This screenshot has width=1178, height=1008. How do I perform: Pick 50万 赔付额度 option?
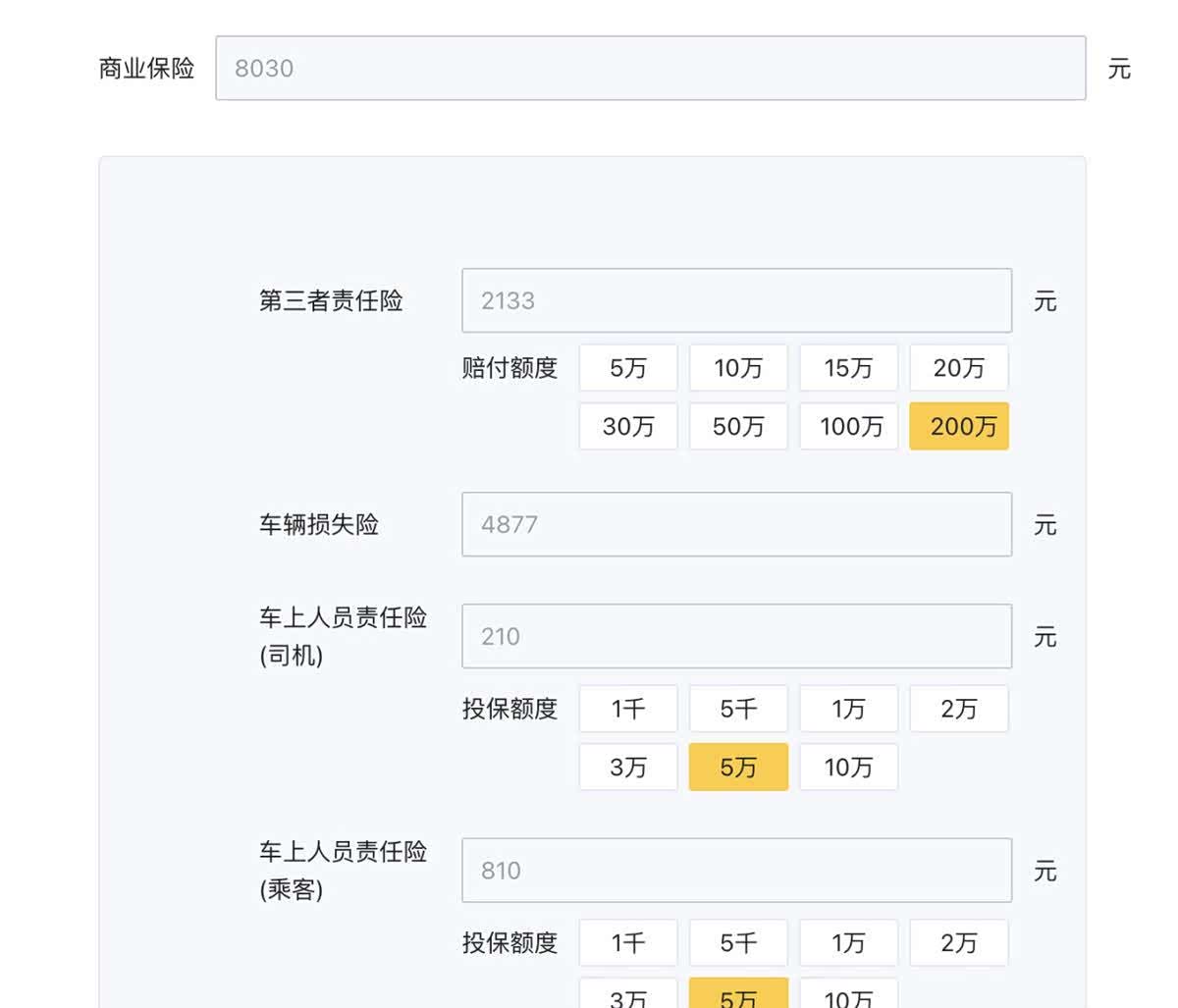[x=738, y=426]
